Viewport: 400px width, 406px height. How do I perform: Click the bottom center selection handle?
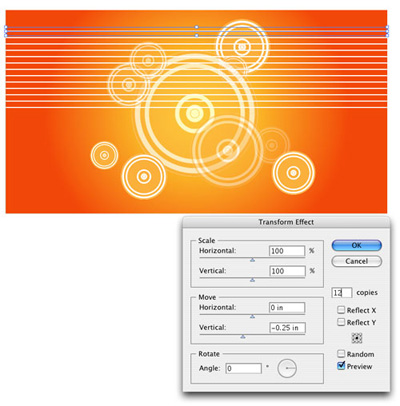197,35
